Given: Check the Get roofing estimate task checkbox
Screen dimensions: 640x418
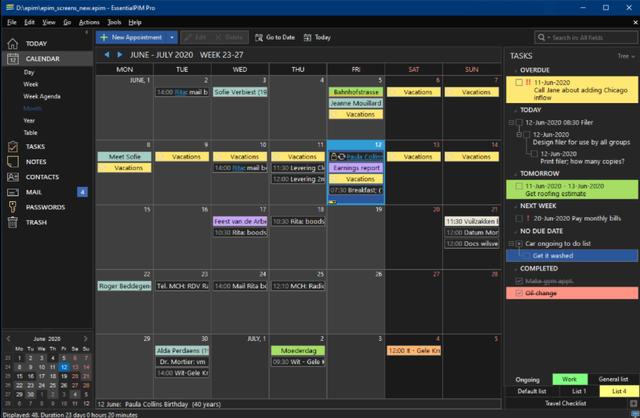Looking at the screenshot, I should click(519, 186).
